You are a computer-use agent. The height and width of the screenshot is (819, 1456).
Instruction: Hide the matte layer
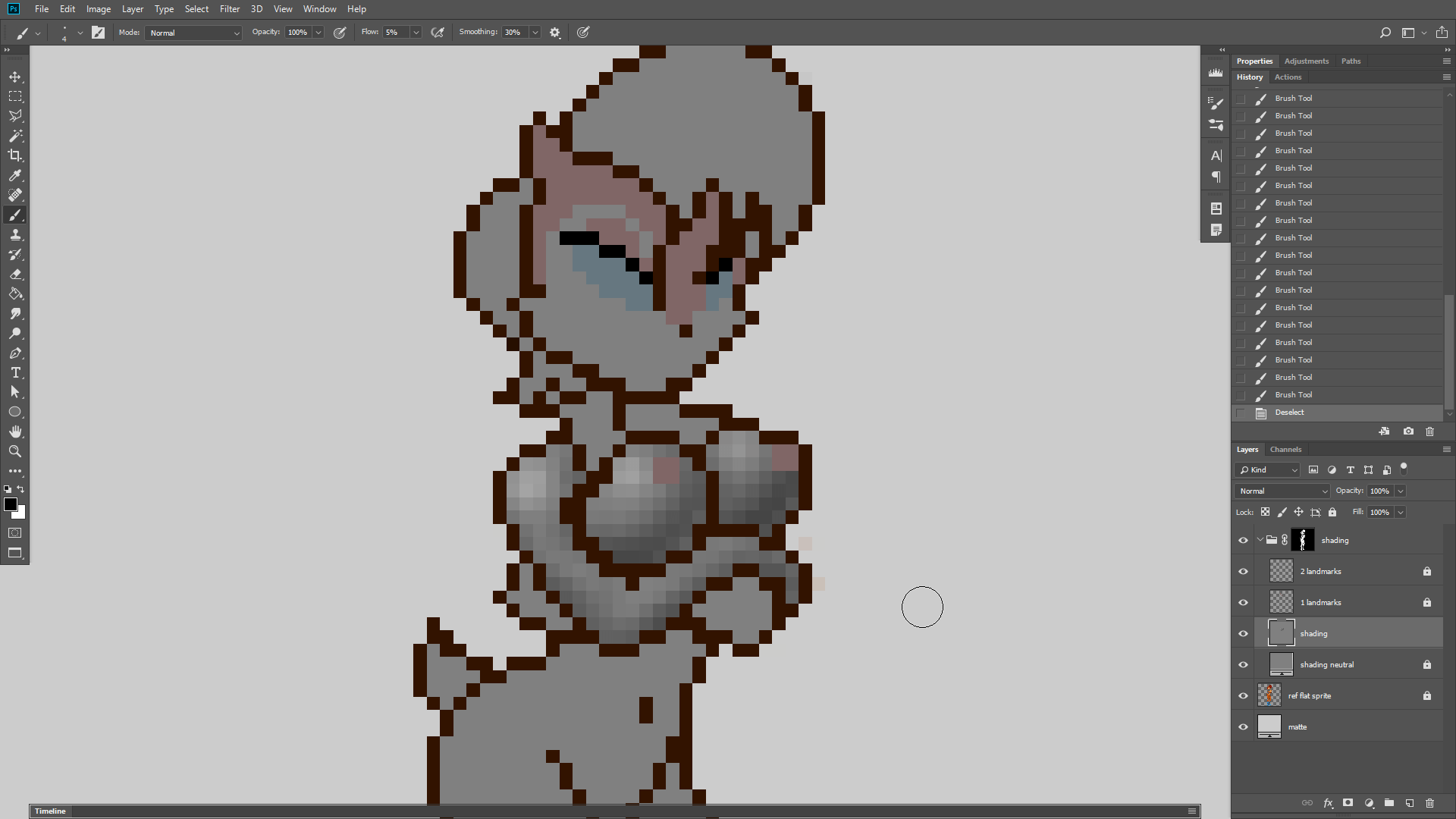(x=1243, y=726)
